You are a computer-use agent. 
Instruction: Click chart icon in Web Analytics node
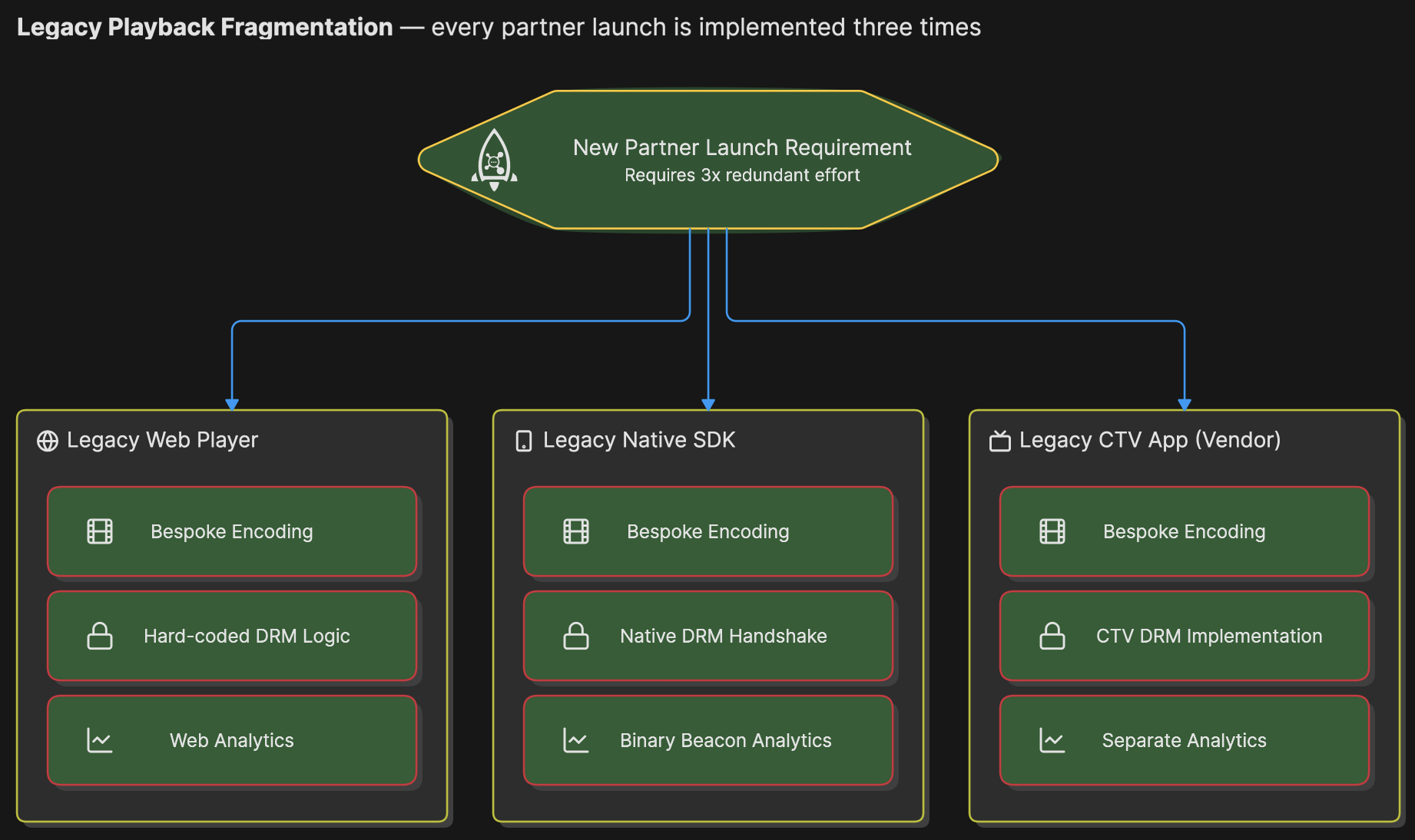pos(100,740)
